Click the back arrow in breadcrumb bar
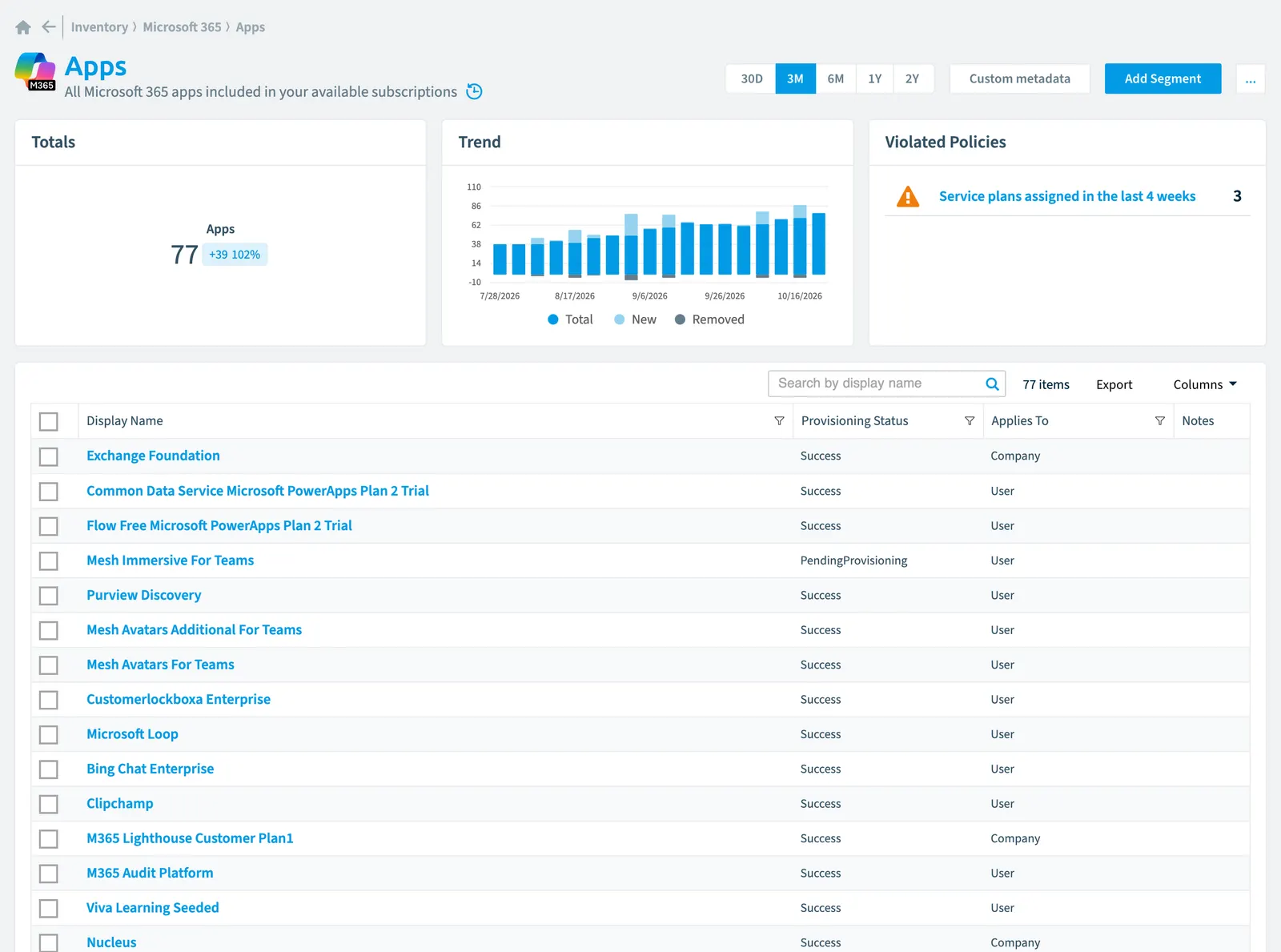Screen dimensions: 1281x952 click(x=49, y=26)
